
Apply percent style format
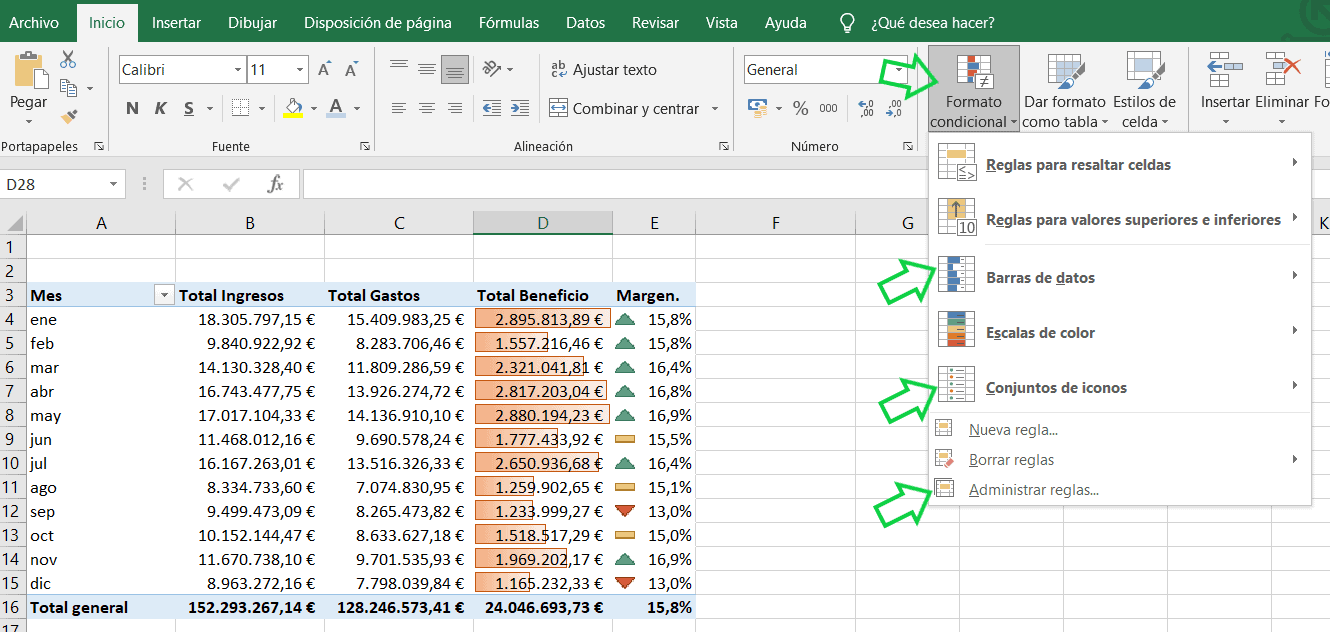(800, 108)
